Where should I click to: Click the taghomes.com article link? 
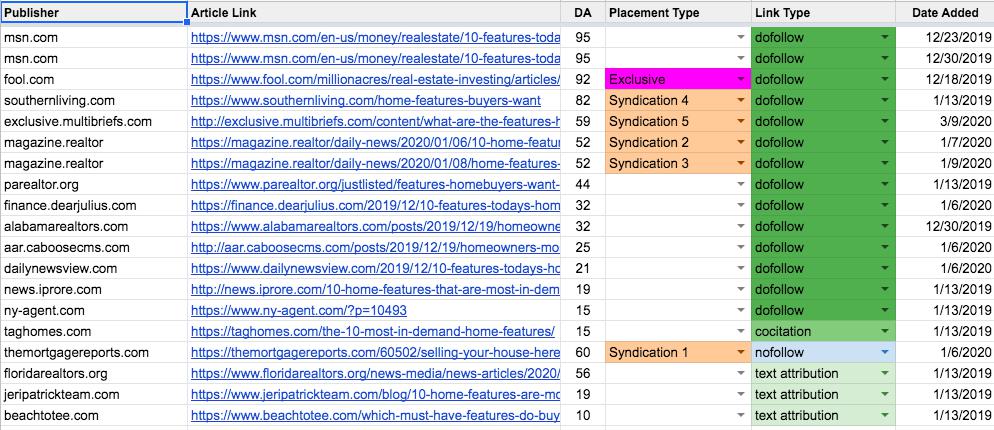(x=372, y=331)
